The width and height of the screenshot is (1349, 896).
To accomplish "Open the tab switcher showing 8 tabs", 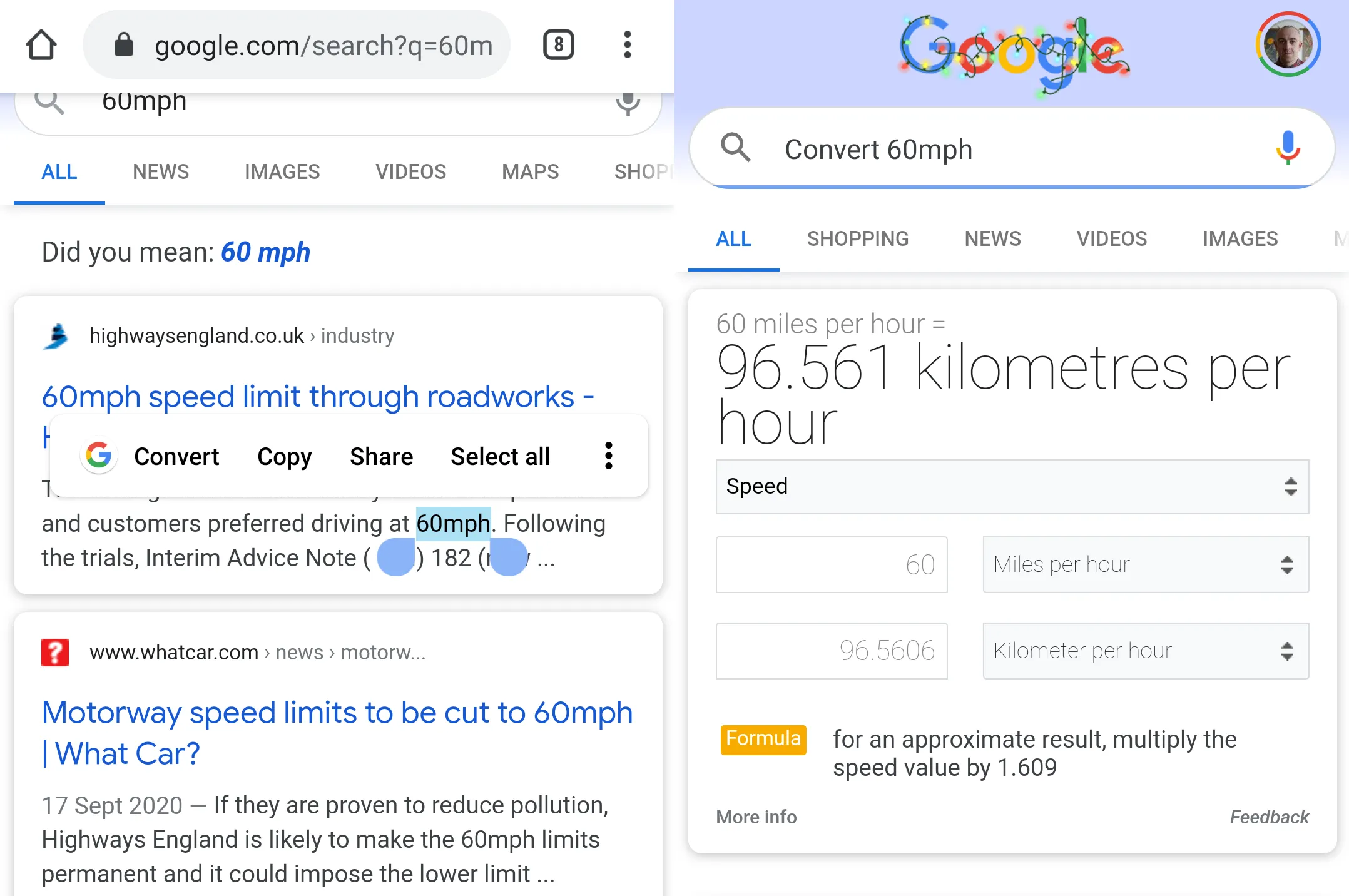I will (x=558, y=45).
